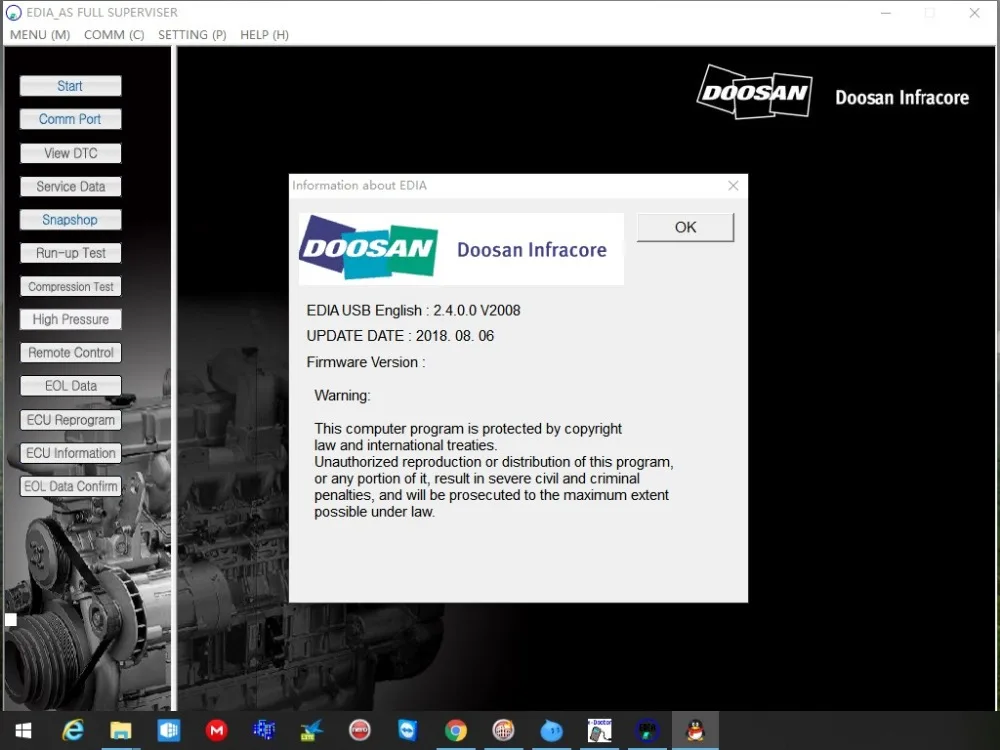This screenshot has height=750, width=1000.
Task: Open the MEGA app in taskbar
Action: [217, 730]
